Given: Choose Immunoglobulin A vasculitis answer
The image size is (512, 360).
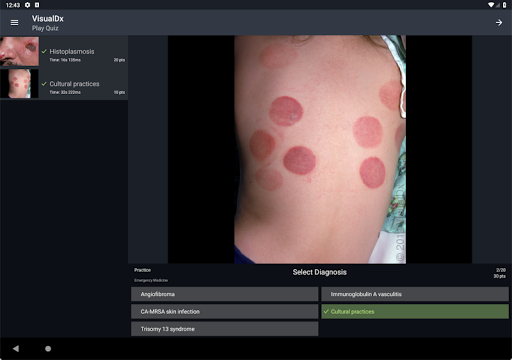Looking at the screenshot, I should point(415,294).
